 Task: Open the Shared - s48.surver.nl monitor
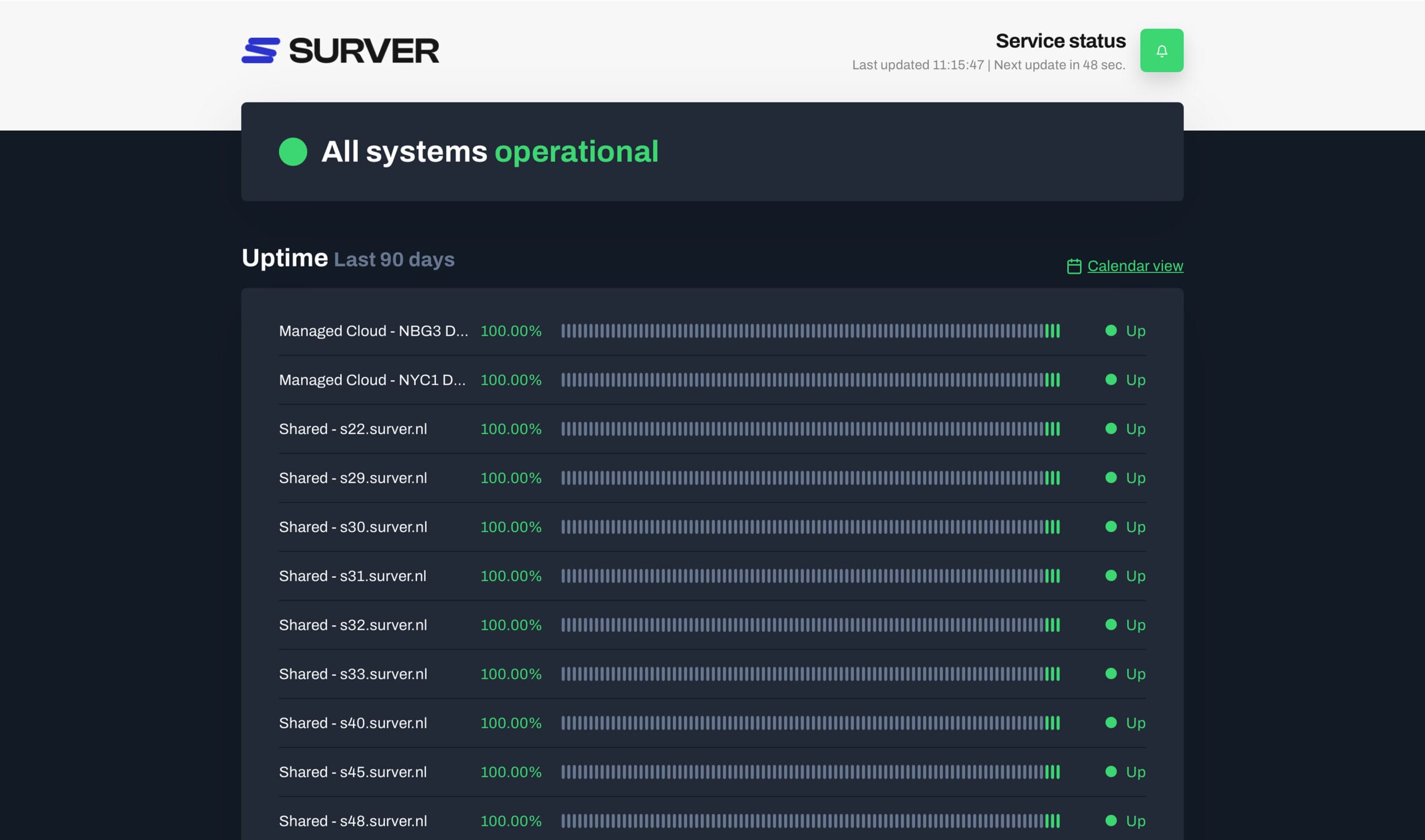pyautogui.click(x=352, y=821)
